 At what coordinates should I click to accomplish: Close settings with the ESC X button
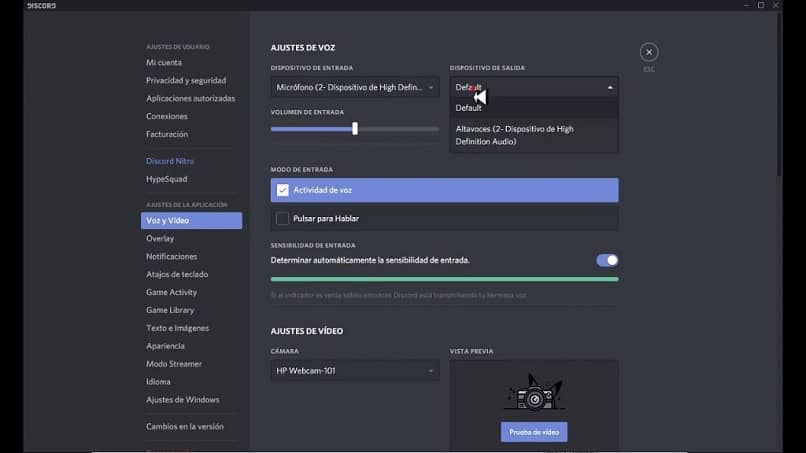click(x=649, y=52)
